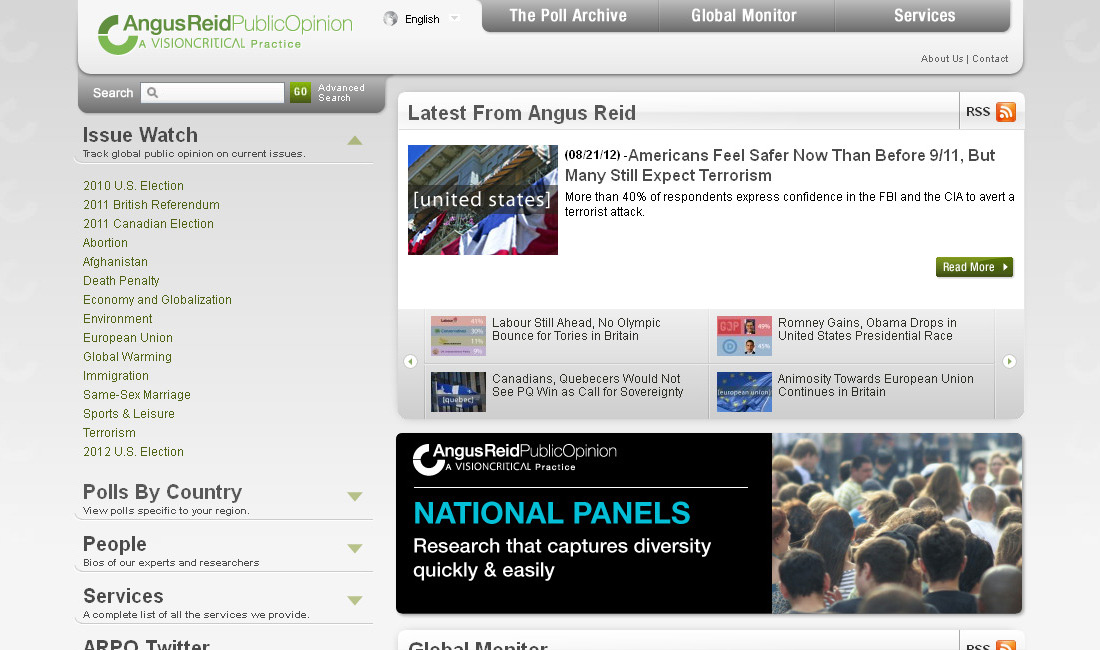Viewport: 1100px width, 650px height.
Task: Open the Services navigation tab
Action: (x=924, y=15)
